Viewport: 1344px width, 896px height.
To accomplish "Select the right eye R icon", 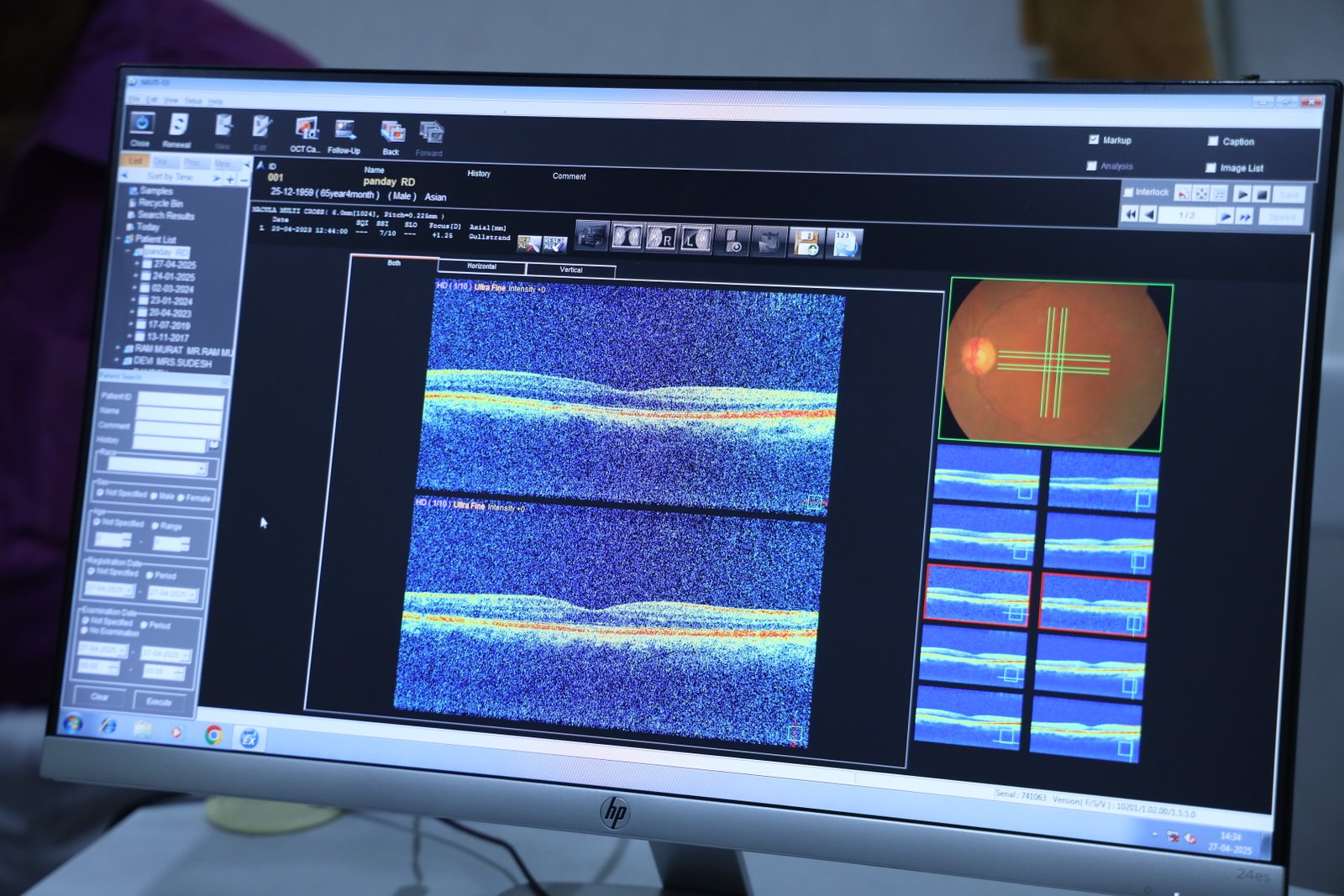I will (662, 238).
